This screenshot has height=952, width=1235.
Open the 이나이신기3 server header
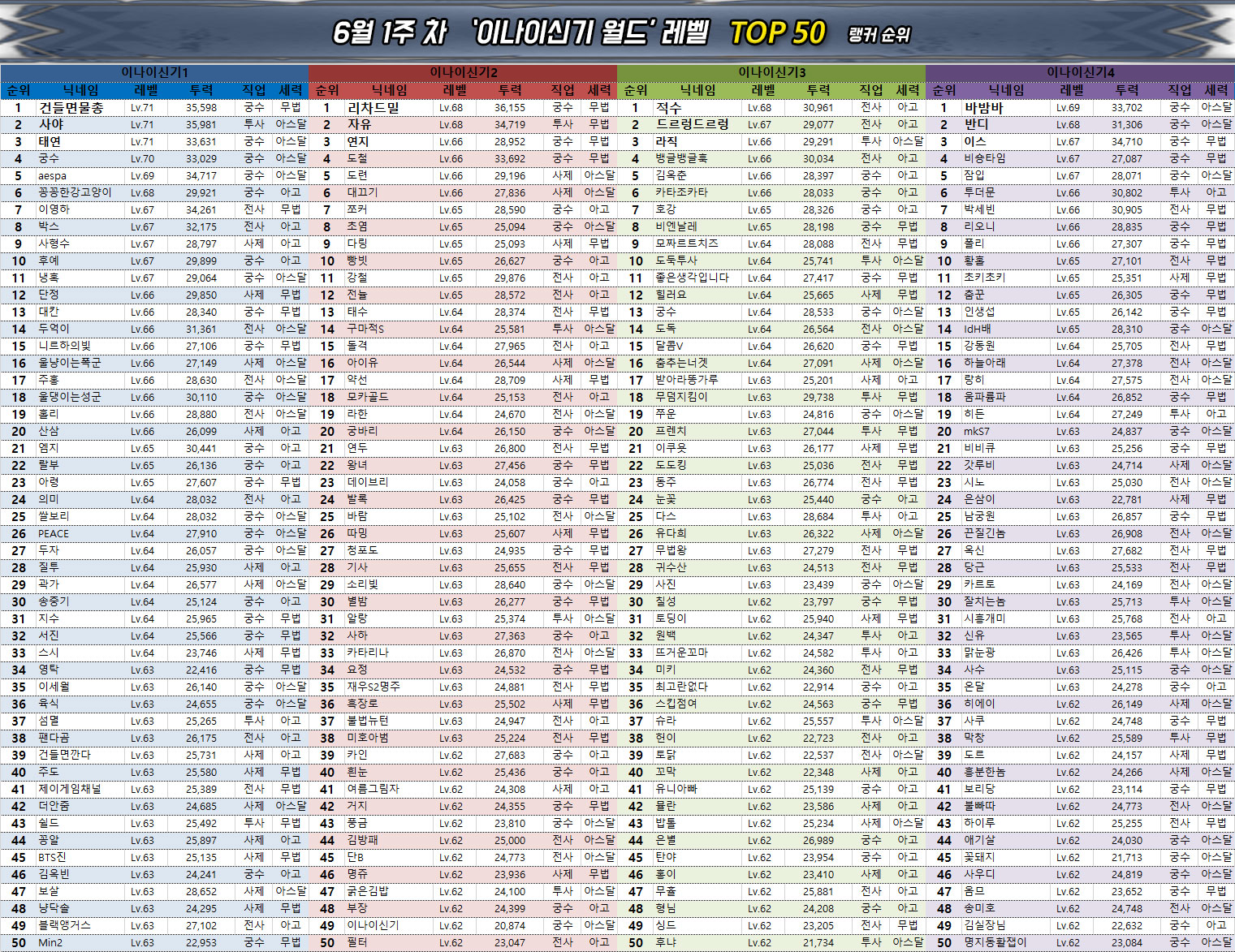(x=771, y=72)
